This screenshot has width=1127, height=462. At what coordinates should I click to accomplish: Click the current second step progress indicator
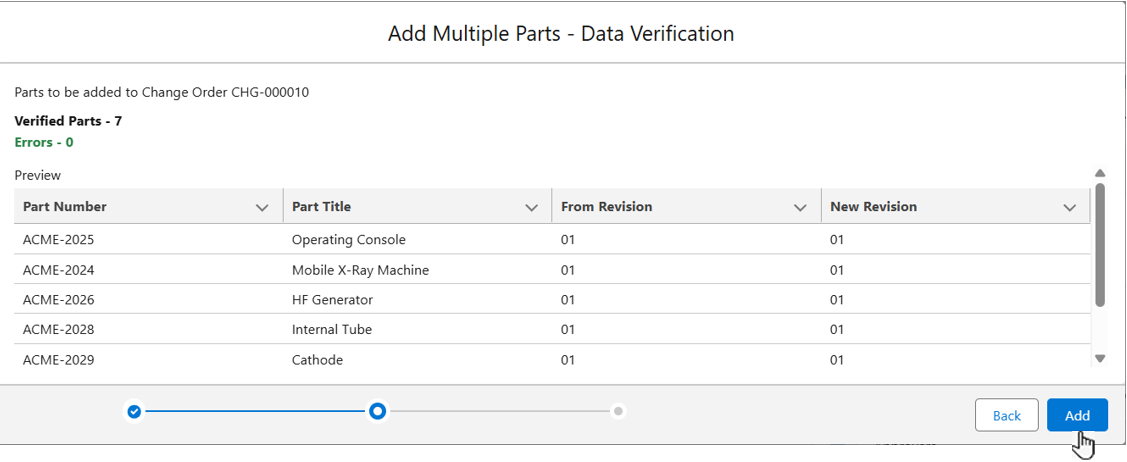[377, 411]
